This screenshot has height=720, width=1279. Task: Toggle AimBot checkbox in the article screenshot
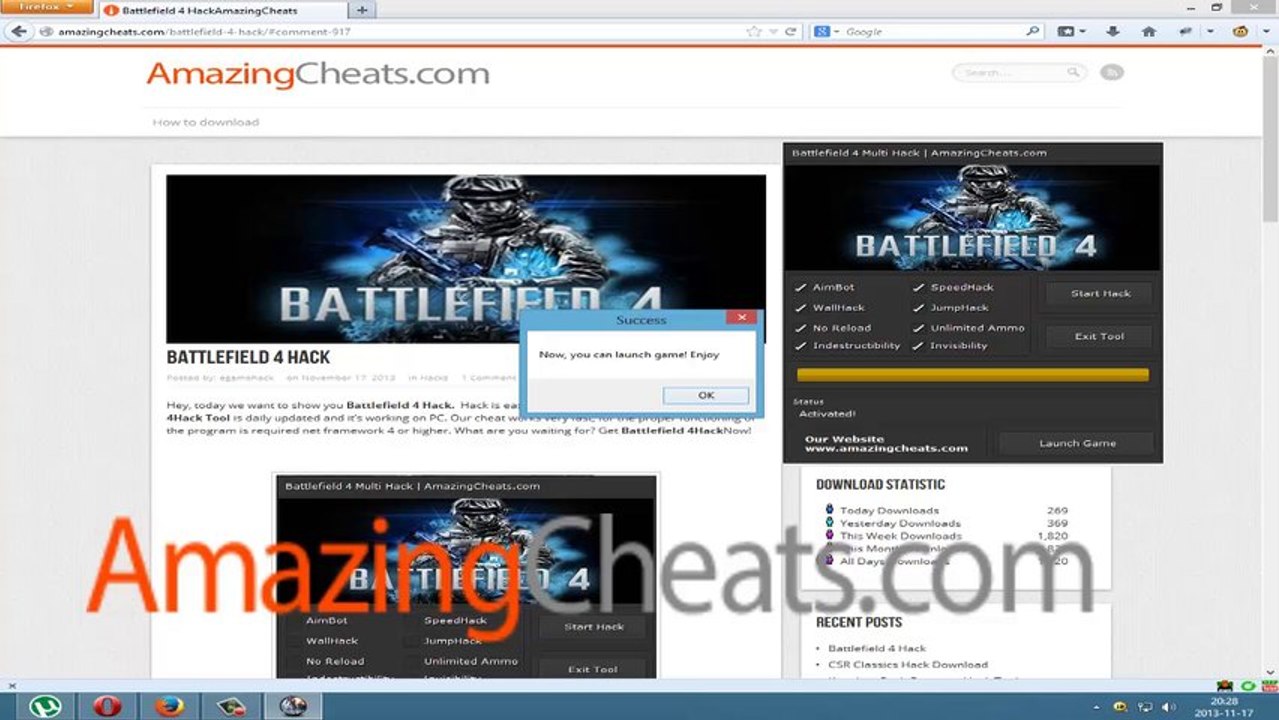coord(294,621)
